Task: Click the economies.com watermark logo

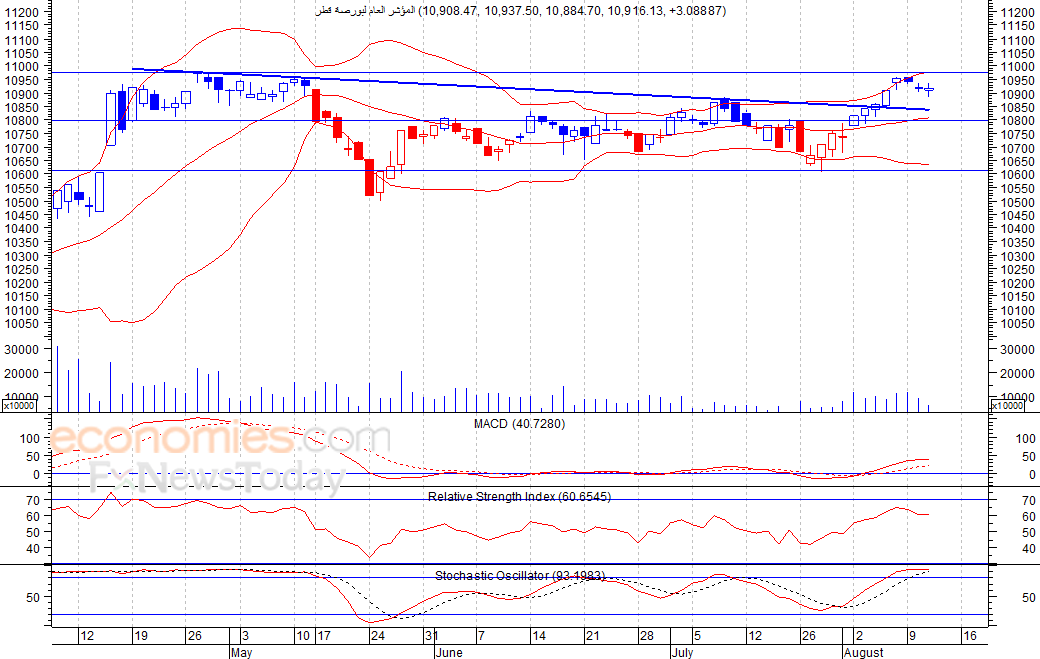Action: (220, 438)
